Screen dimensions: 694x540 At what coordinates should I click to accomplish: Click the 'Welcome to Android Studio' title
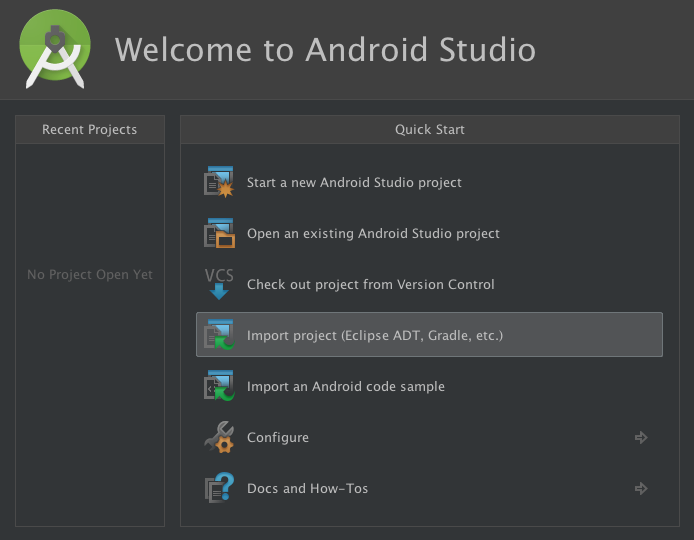[x=325, y=49]
